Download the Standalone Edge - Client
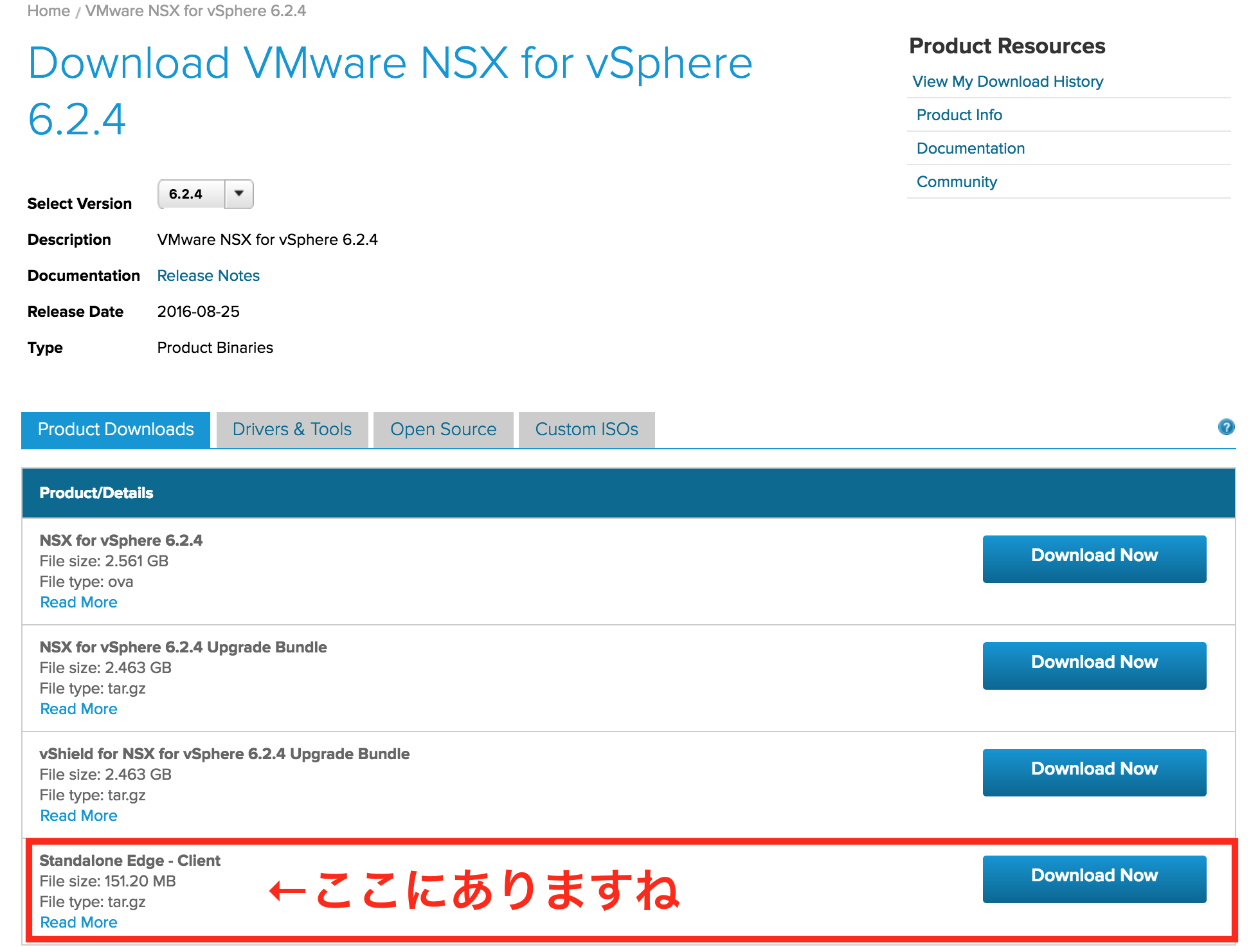The height and width of the screenshot is (952, 1260). tap(1094, 879)
